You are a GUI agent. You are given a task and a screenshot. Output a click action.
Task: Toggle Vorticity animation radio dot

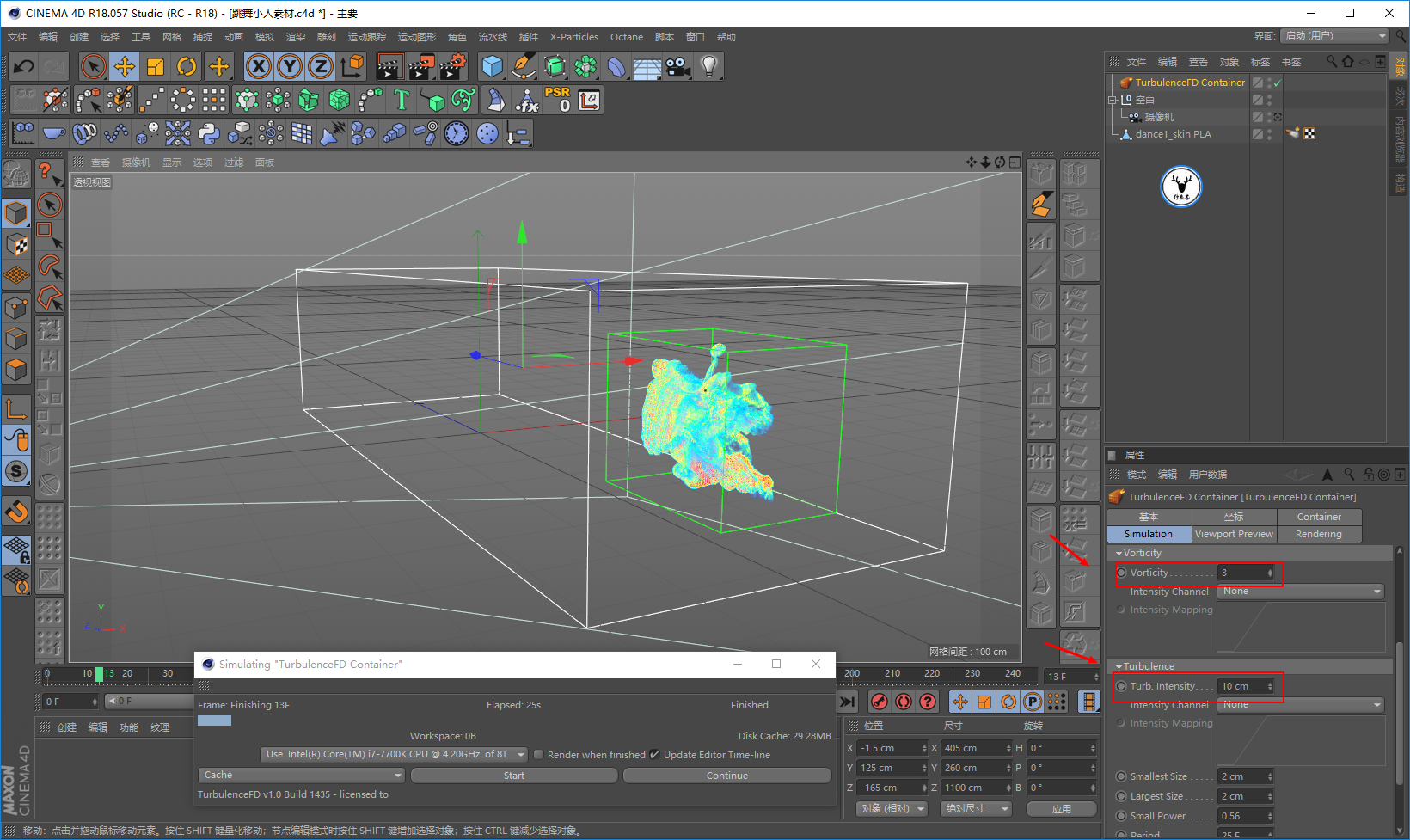point(1121,573)
